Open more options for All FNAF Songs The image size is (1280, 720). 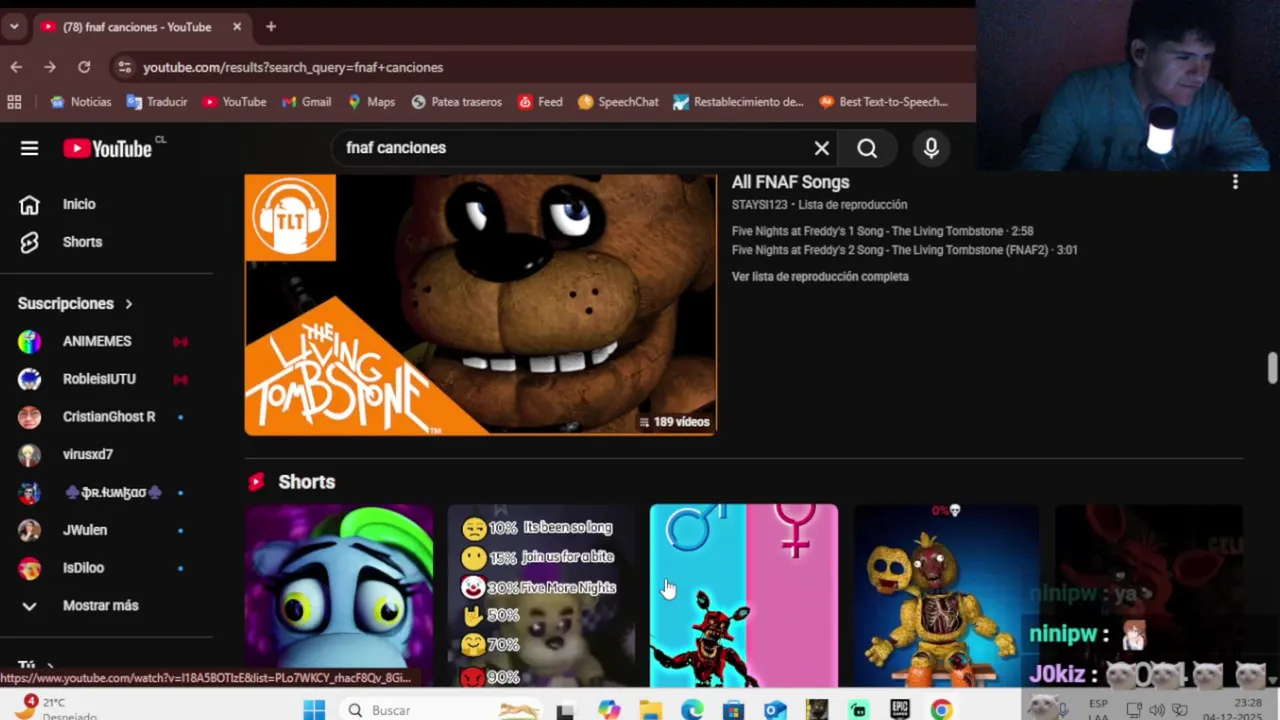[x=1235, y=182]
